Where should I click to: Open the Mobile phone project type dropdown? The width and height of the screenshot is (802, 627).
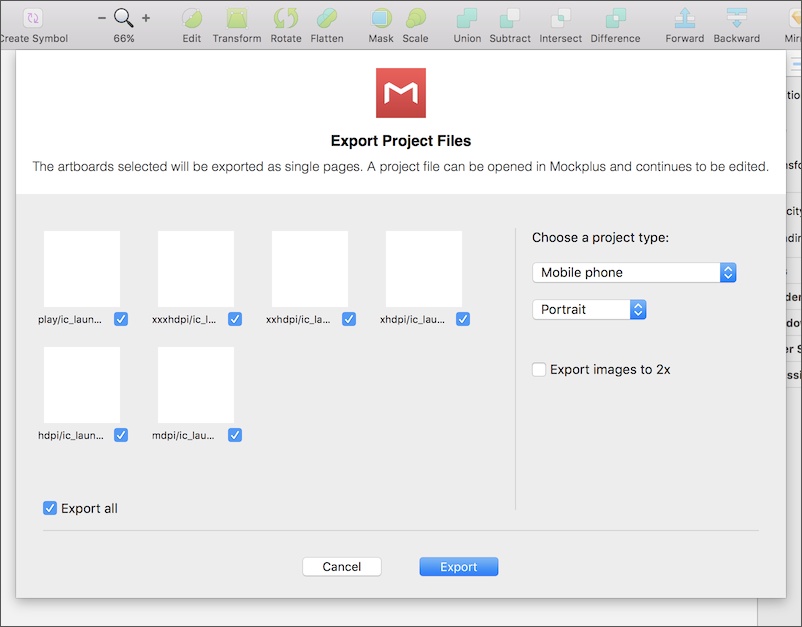click(634, 273)
